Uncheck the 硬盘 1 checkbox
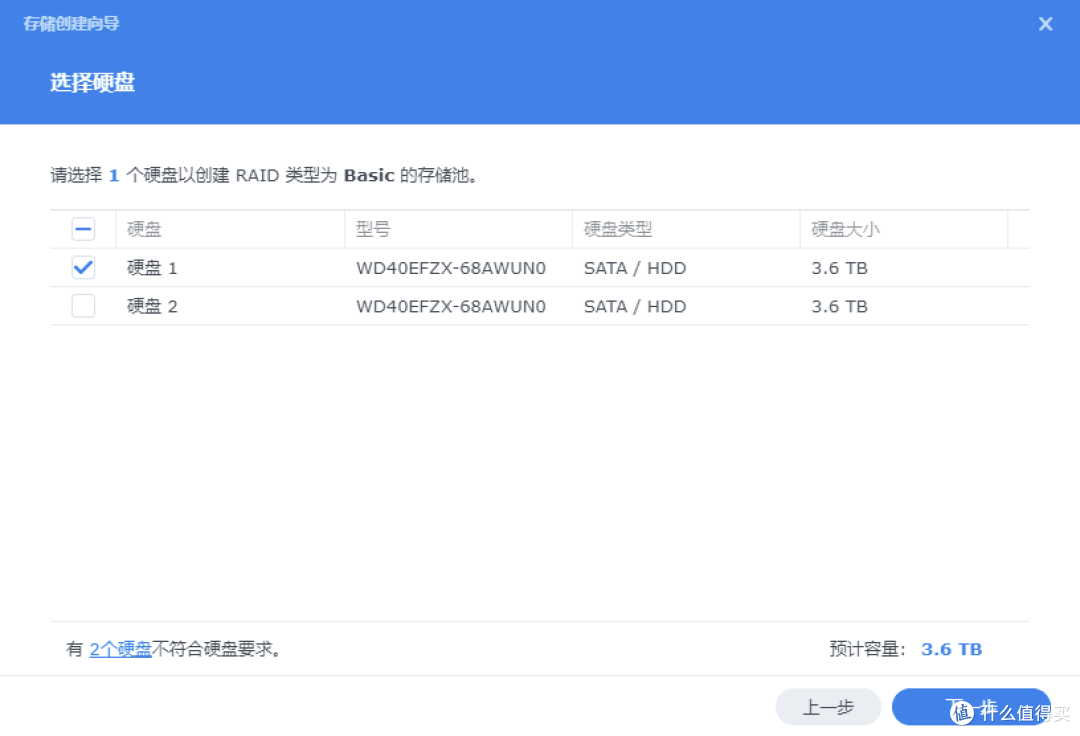Screen dimensions: 1080x736 pyautogui.click(x=83, y=268)
